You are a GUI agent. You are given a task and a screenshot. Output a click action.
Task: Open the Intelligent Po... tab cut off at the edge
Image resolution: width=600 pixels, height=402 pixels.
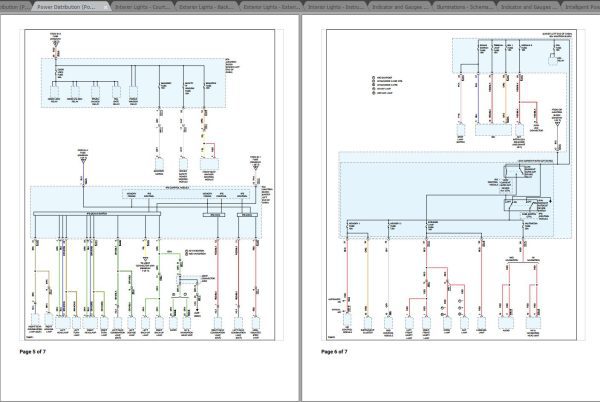point(580,7)
